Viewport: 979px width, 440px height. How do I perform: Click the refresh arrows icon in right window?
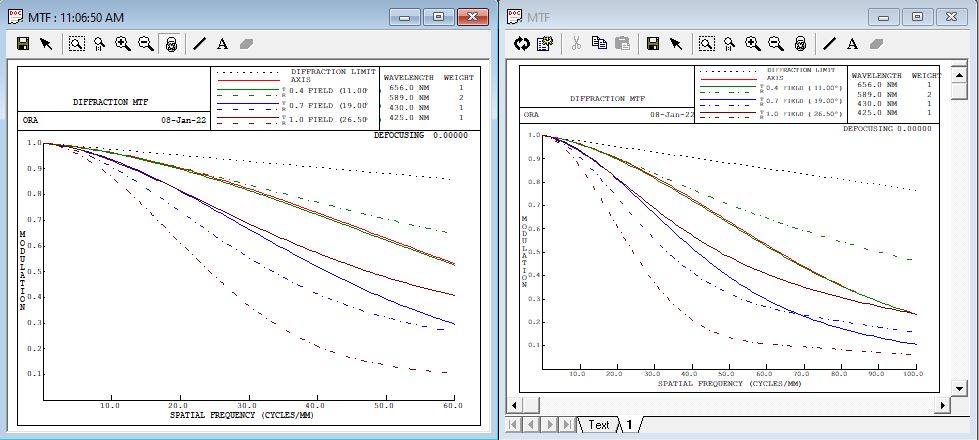(x=521, y=43)
